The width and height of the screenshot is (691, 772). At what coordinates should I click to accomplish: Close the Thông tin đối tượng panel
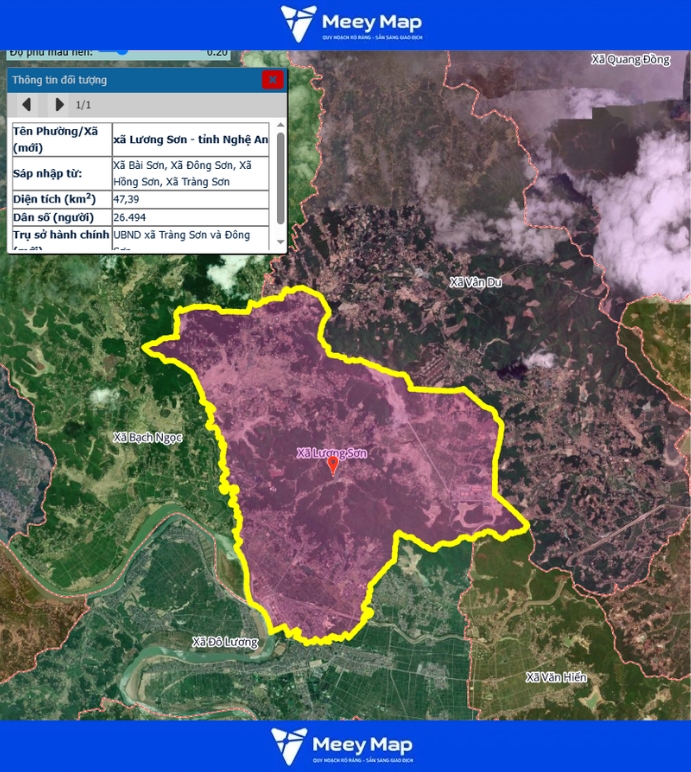272,80
